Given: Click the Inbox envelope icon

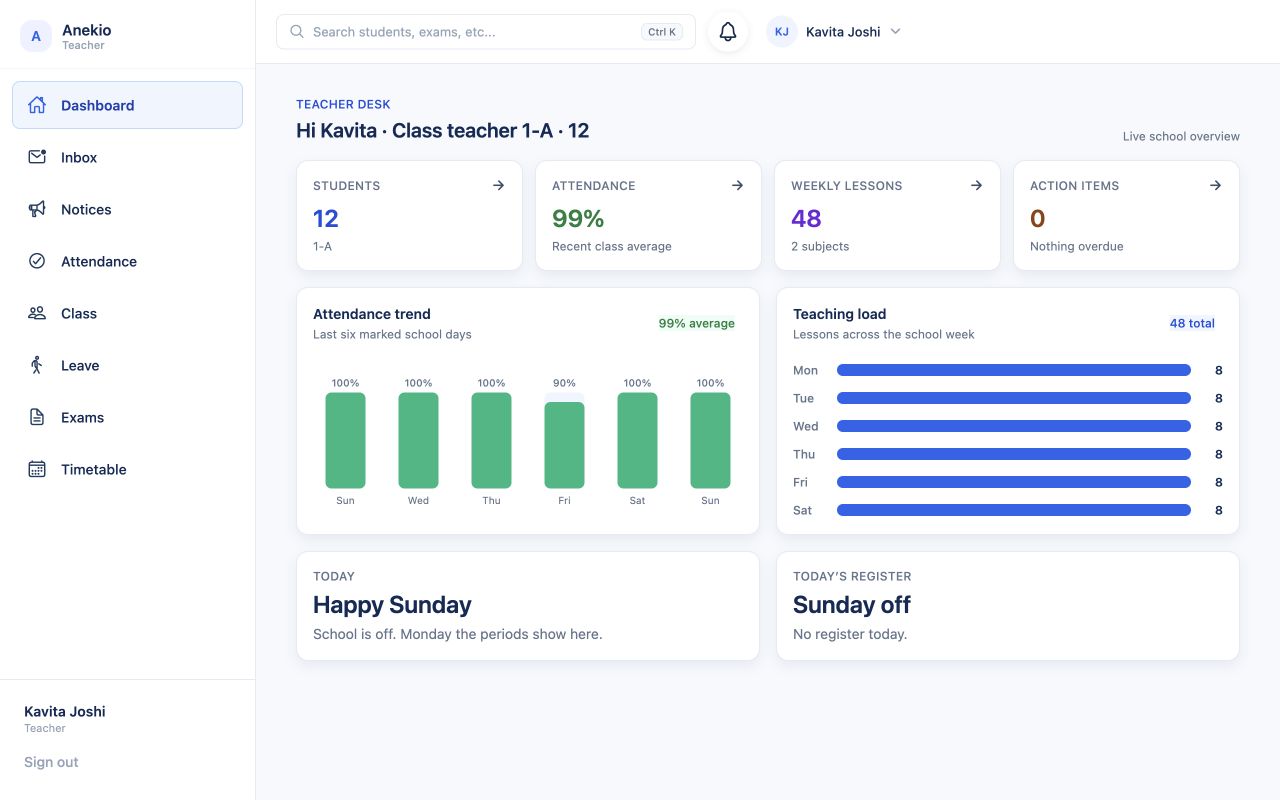Looking at the screenshot, I should tap(37, 157).
